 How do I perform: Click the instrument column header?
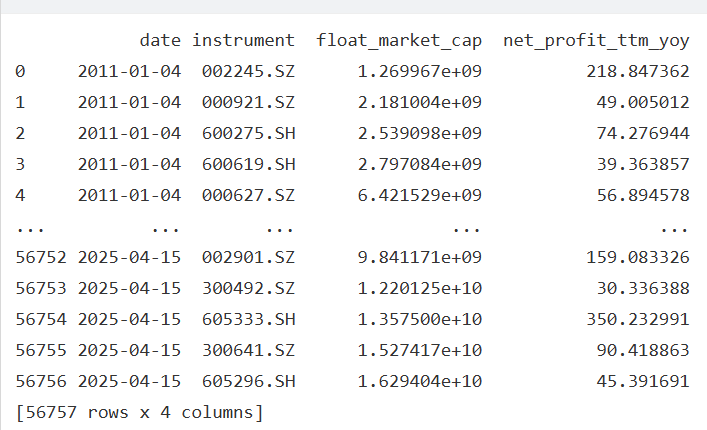243,41
